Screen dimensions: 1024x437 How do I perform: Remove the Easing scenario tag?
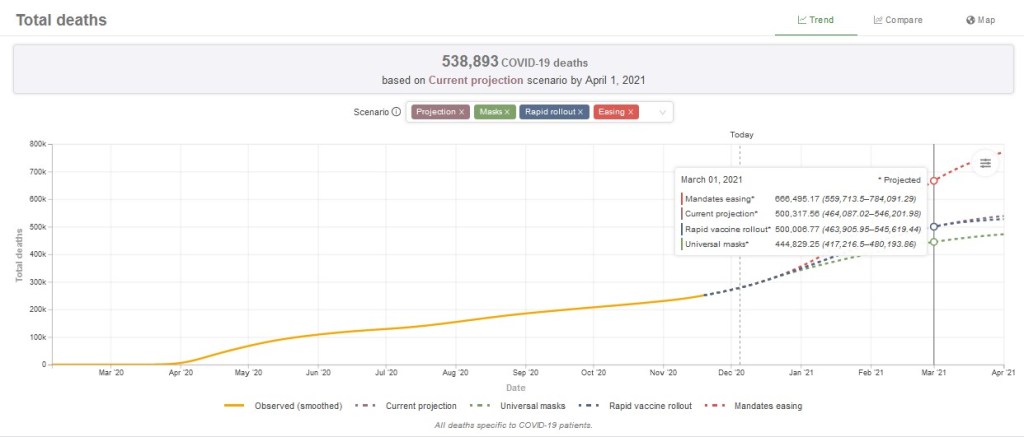[x=631, y=112]
